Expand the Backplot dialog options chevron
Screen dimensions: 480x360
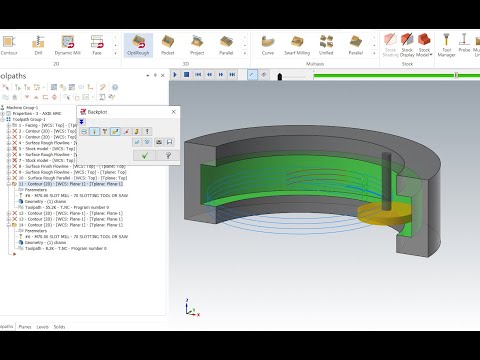[82, 122]
